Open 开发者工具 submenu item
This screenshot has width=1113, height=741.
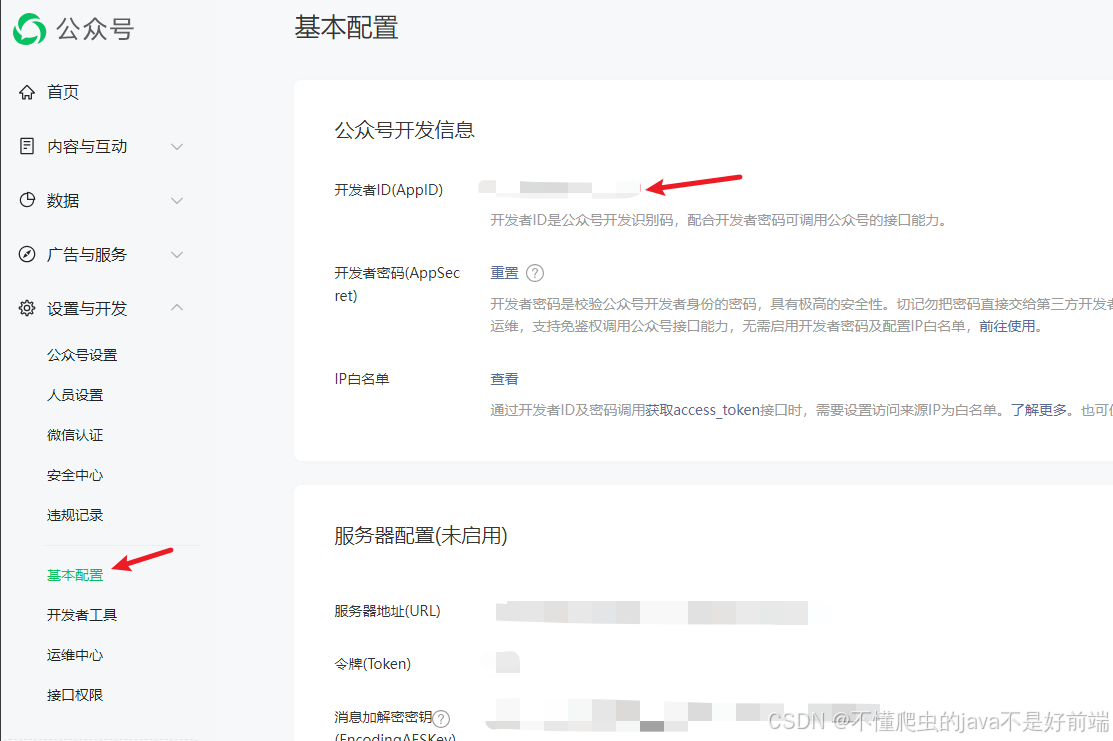tap(82, 615)
